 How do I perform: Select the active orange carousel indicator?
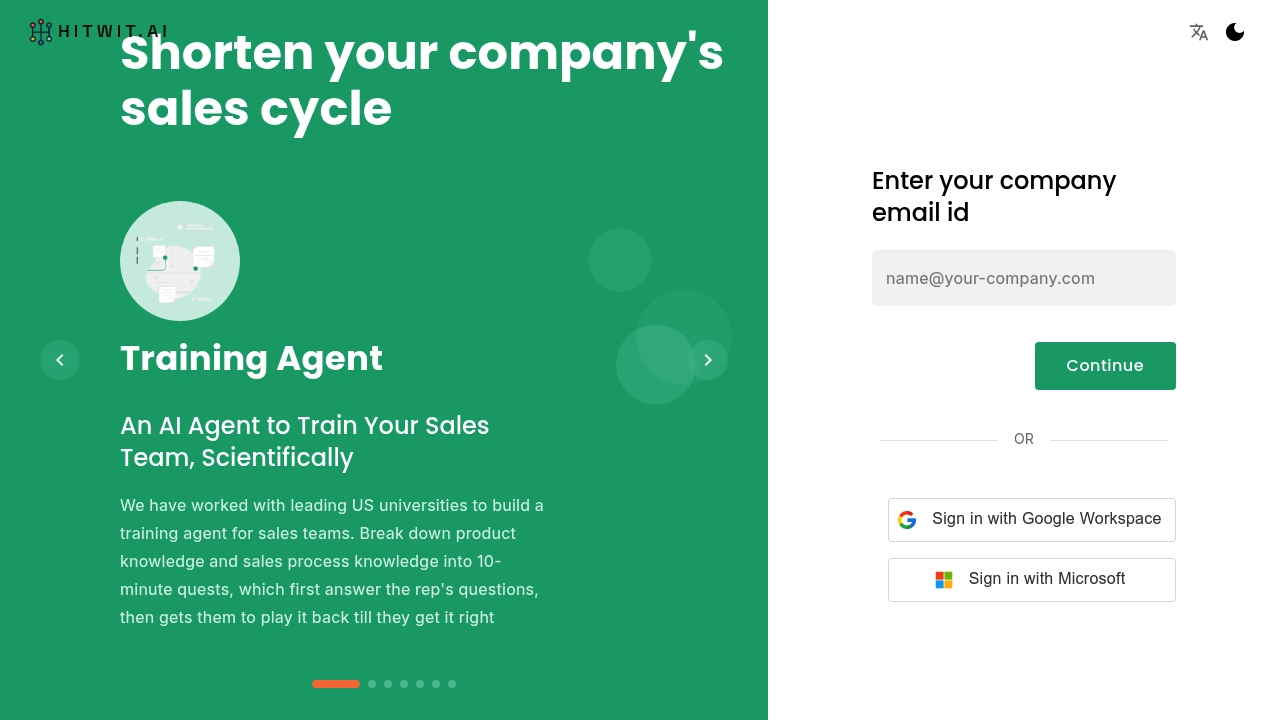point(336,684)
